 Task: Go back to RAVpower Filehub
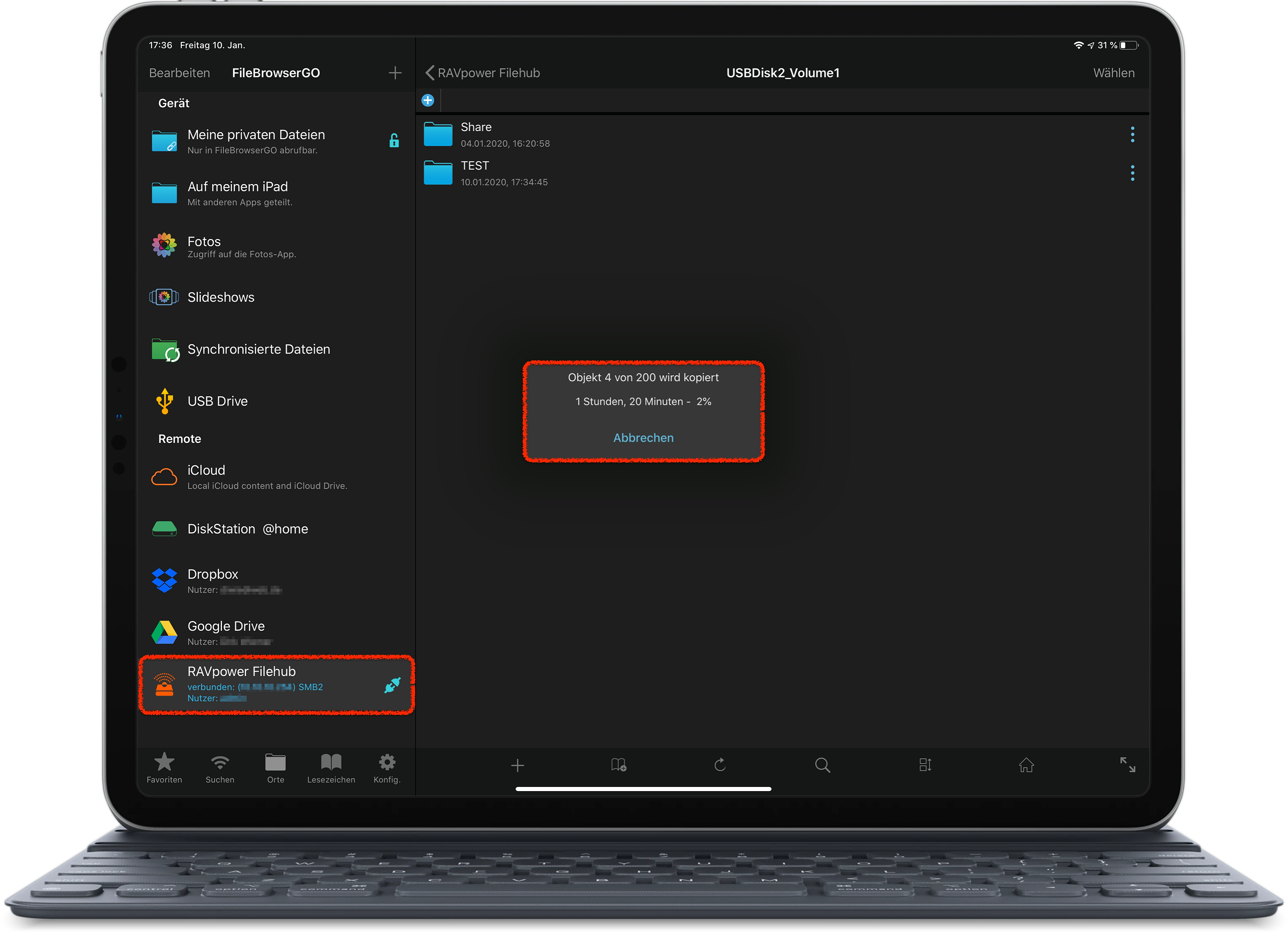pyautogui.click(x=483, y=73)
